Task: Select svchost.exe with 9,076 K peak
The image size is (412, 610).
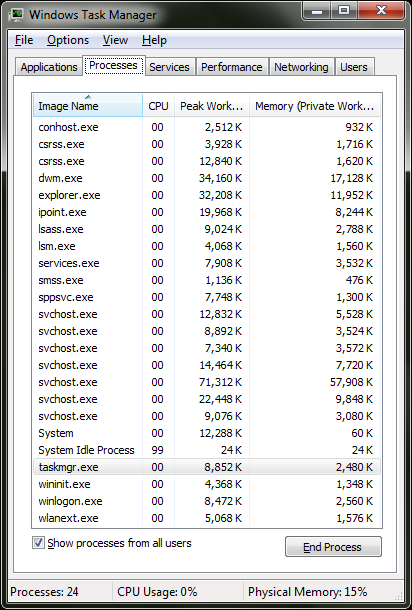Action: 207,416
